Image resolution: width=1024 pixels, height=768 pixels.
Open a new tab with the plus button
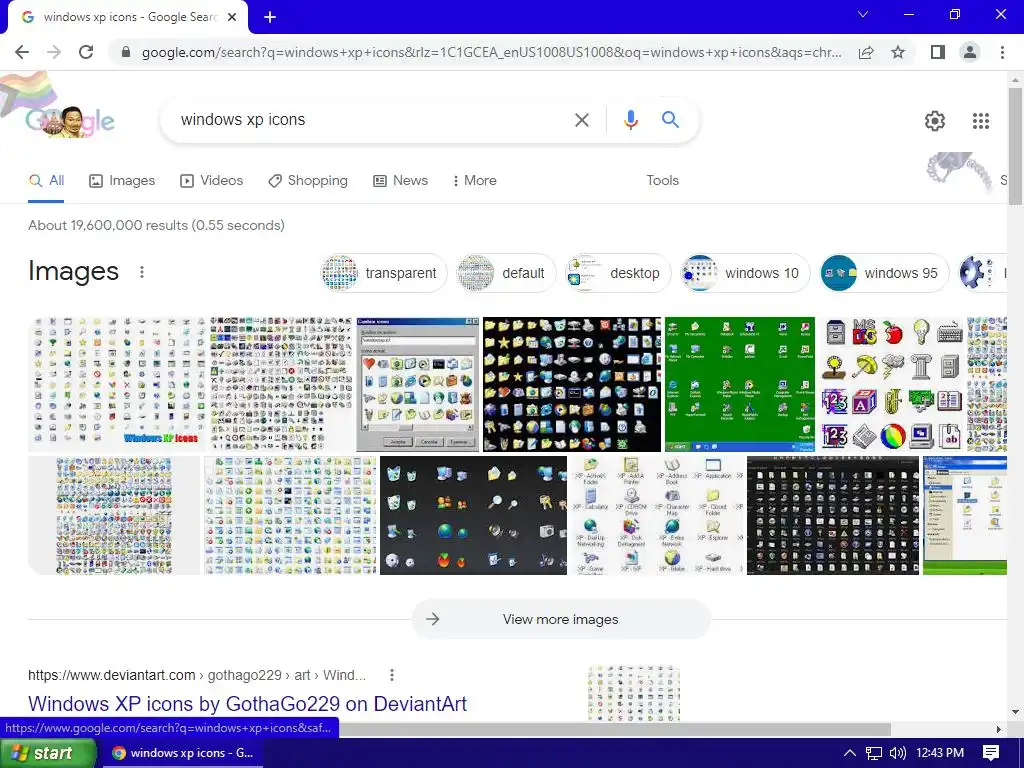270,18
